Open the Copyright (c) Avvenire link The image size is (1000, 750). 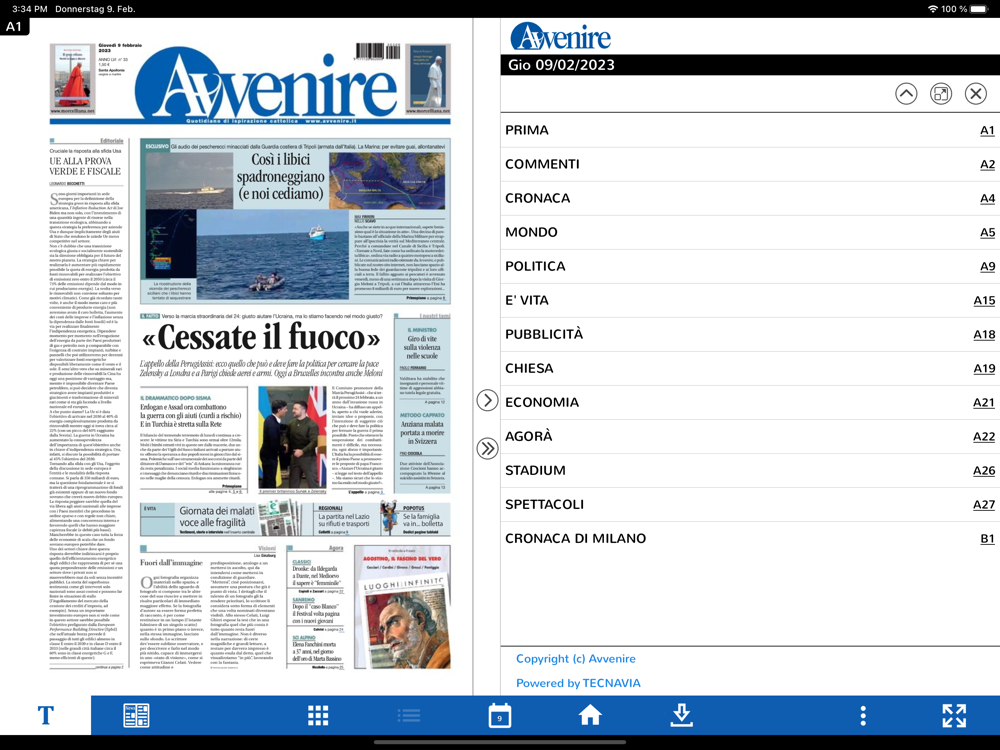click(575, 659)
